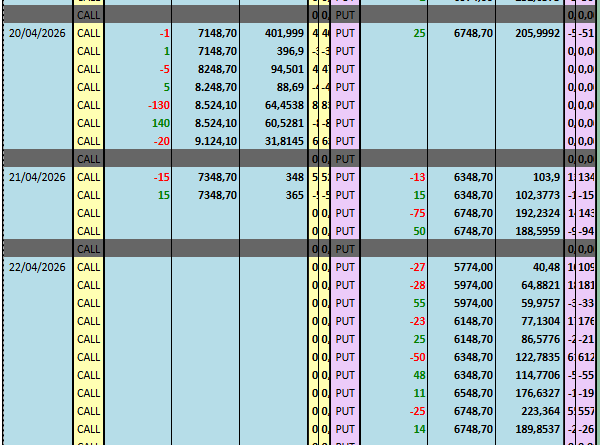Image resolution: width=600 pixels, height=445 pixels.
Task: Select the put price cell 64,8821
Action: [x=530, y=285]
